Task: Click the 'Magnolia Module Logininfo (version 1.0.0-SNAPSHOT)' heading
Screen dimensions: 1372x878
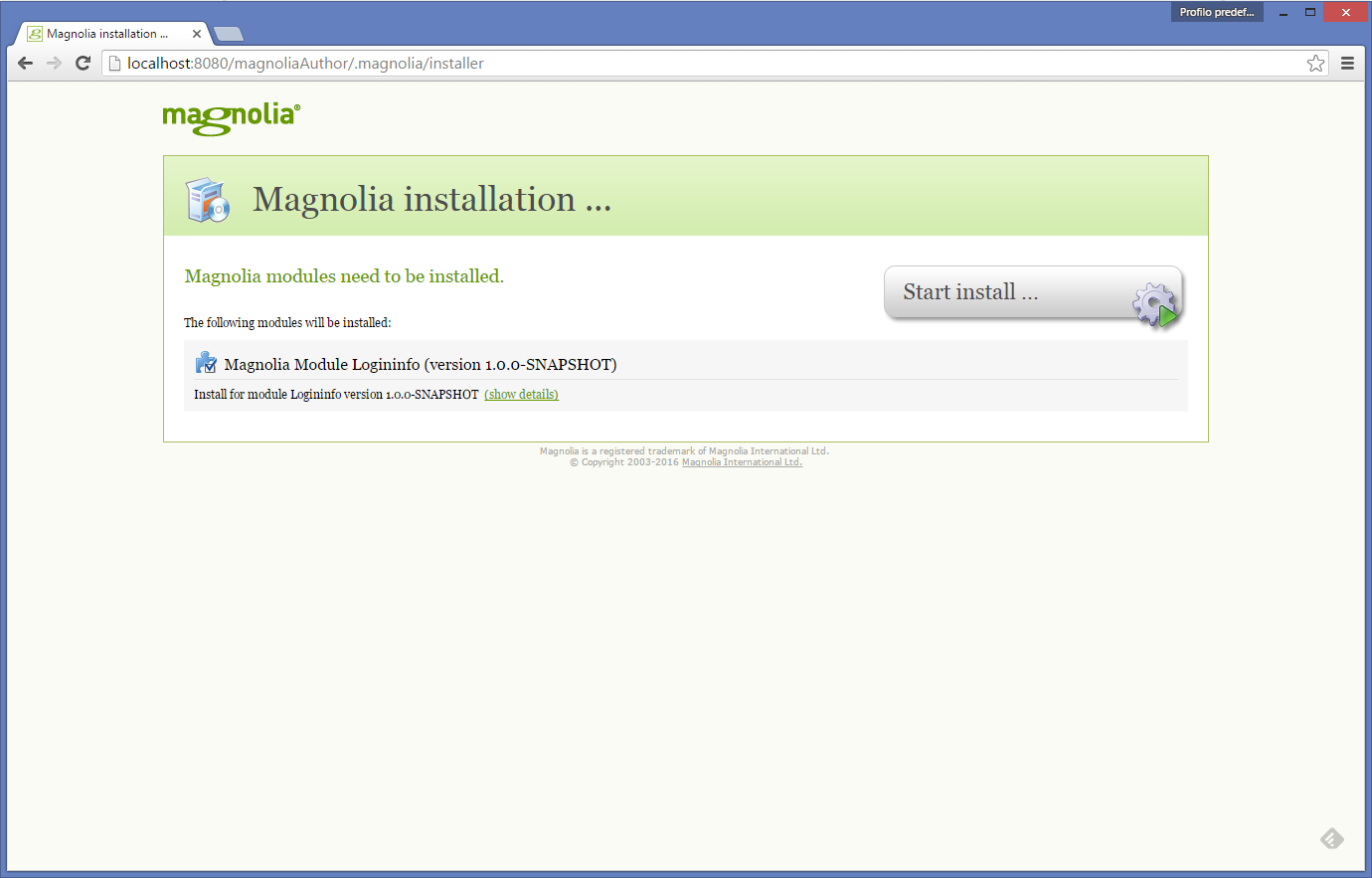Action: pyautogui.click(x=421, y=365)
